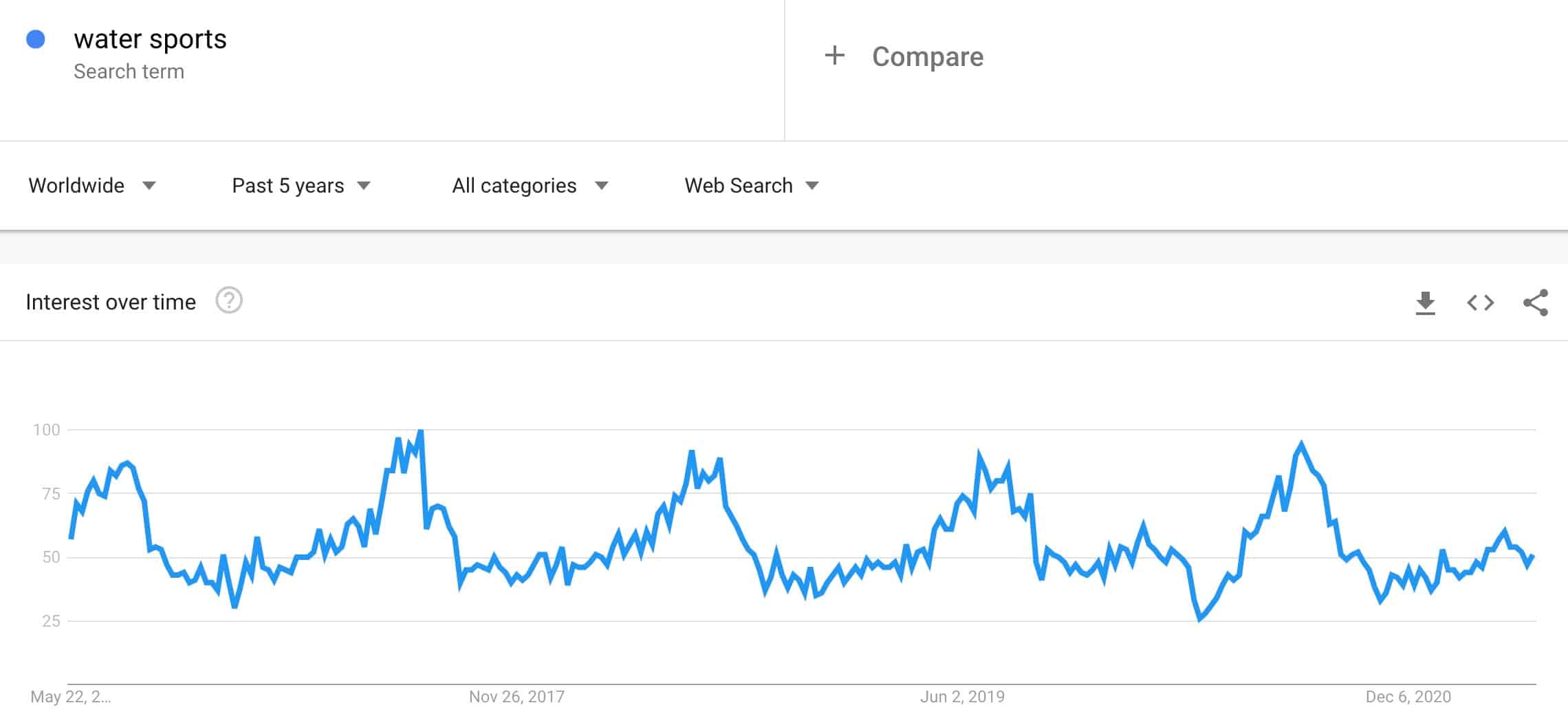Open the All categories dropdown
The height and width of the screenshot is (714, 1568).
click(x=530, y=186)
